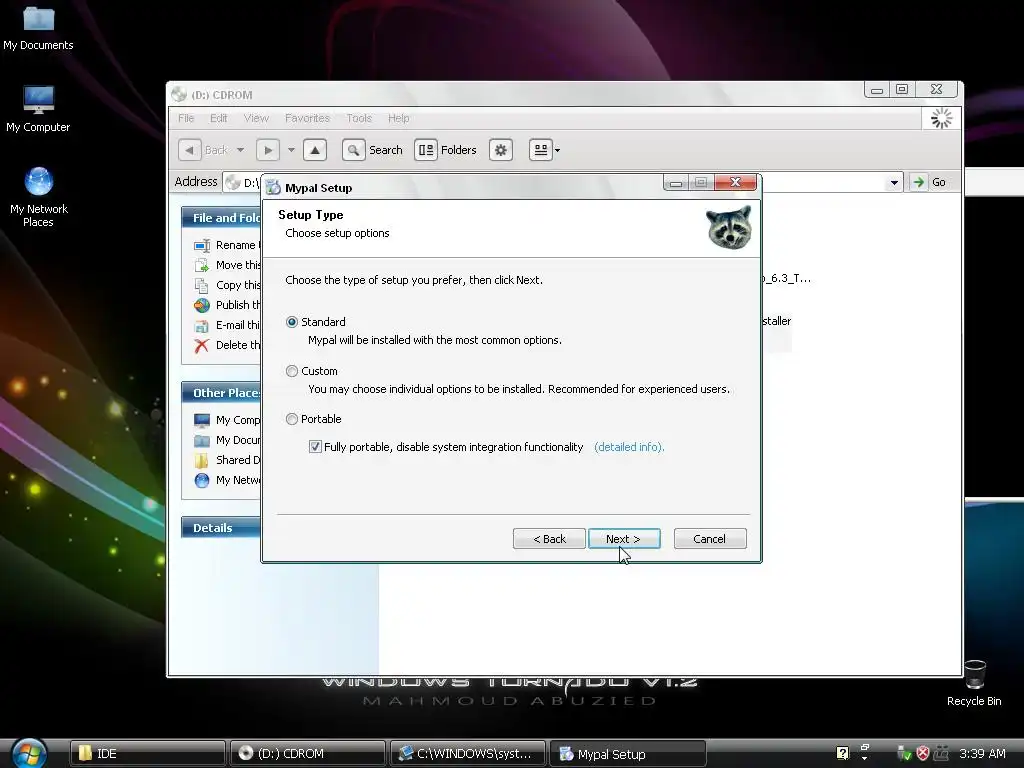Viewport: 1024px width, 768px height.
Task: Click the file name ending in _6.3_T...
Action: (786, 278)
